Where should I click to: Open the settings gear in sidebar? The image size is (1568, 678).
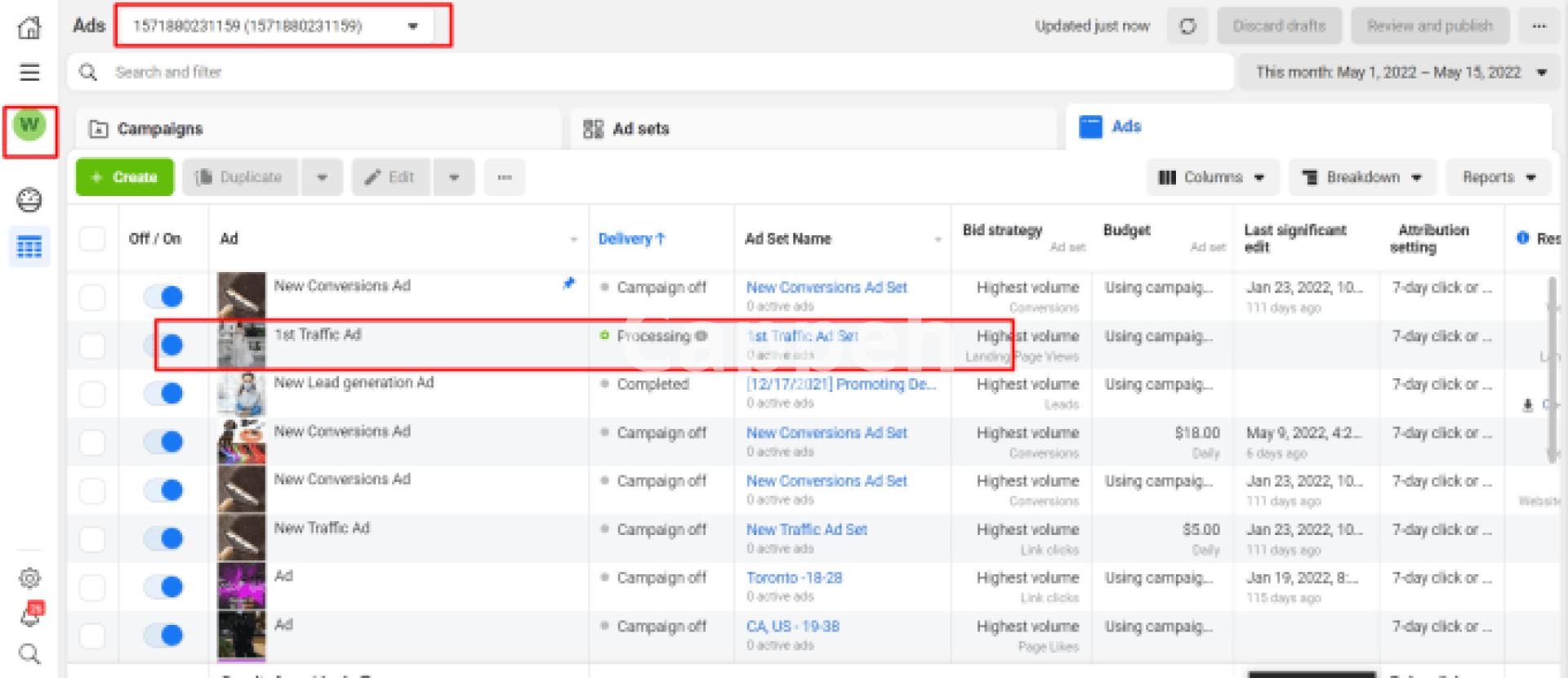tap(29, 578)
